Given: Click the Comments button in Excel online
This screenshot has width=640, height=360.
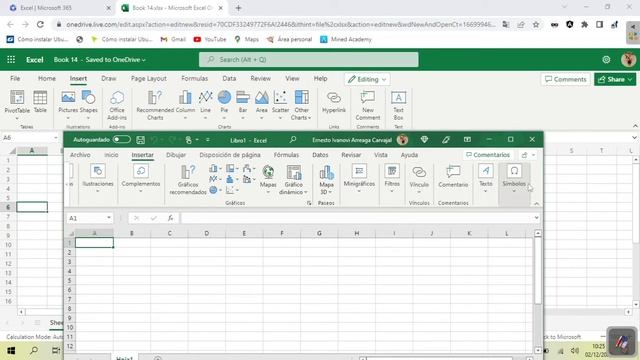Looking at the screenshot, I should click(x=565, y=79).
